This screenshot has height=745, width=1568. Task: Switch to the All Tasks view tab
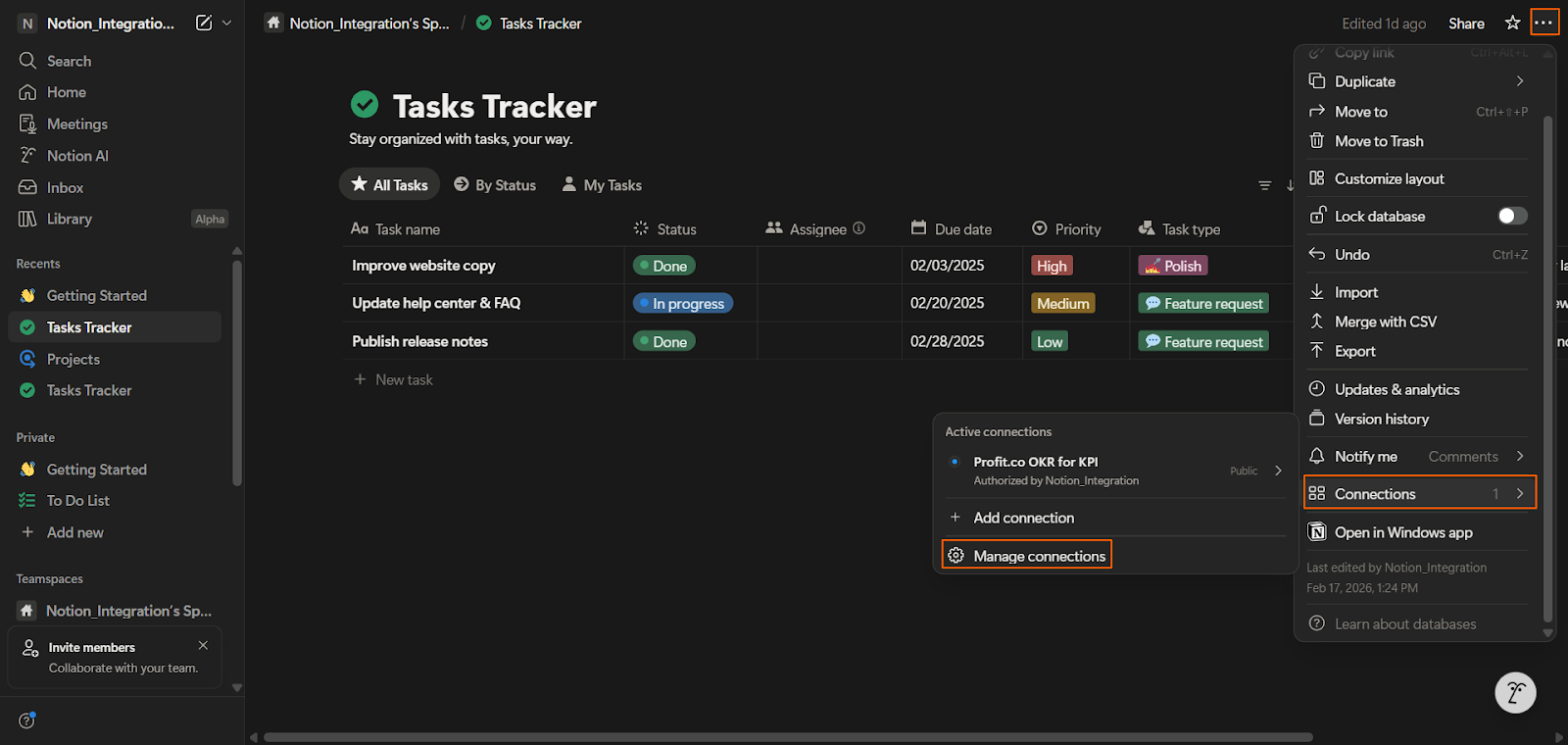tap(389, 184)
